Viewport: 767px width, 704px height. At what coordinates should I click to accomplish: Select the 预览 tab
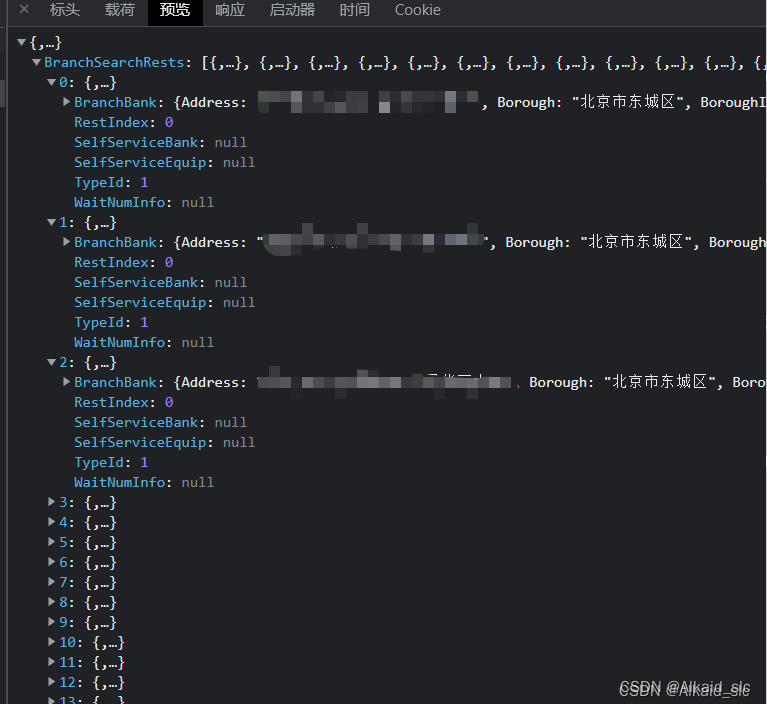175,10
